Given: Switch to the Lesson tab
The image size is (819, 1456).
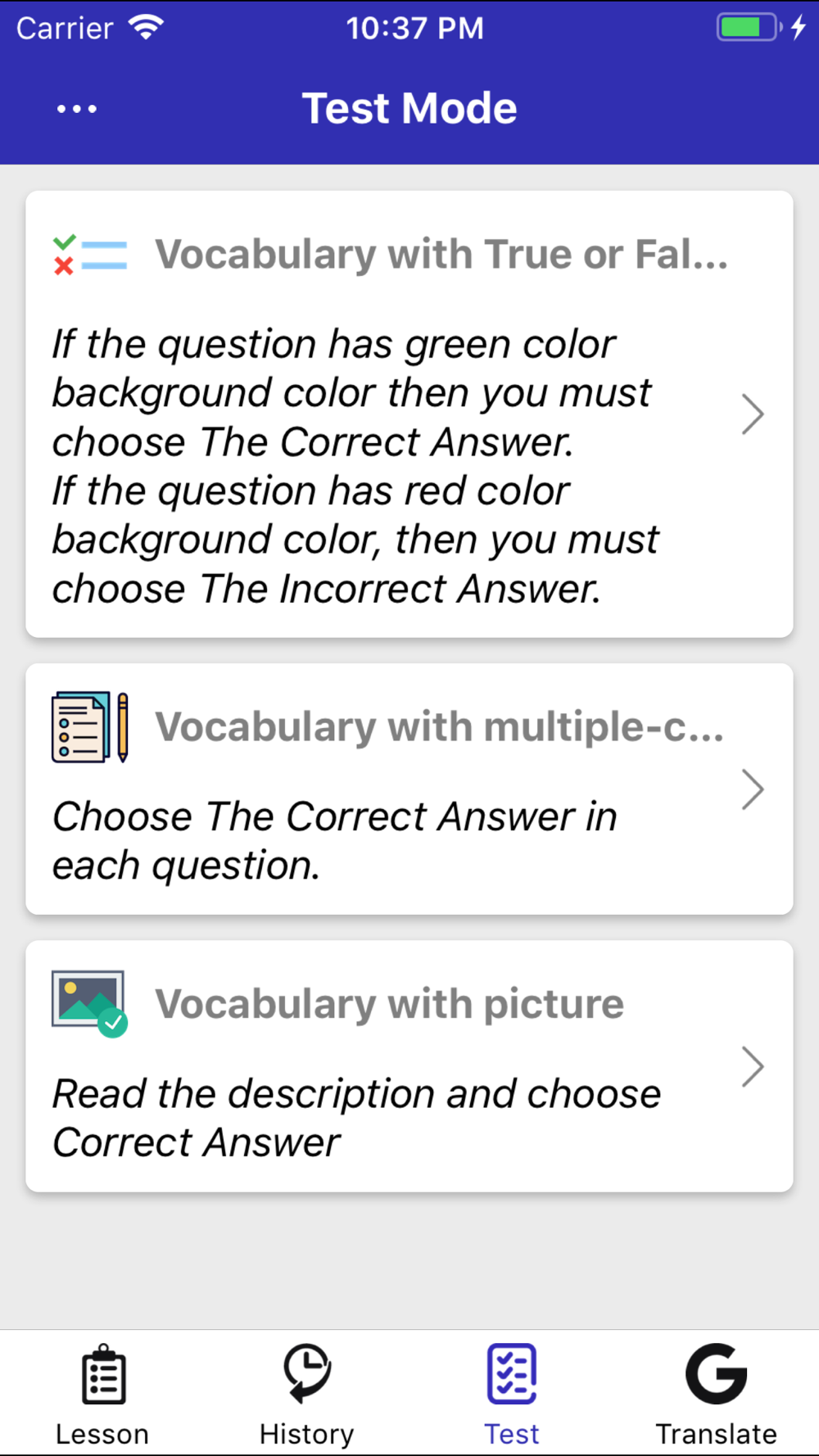Looking at the screenshot, I should tap(102, 1392).
